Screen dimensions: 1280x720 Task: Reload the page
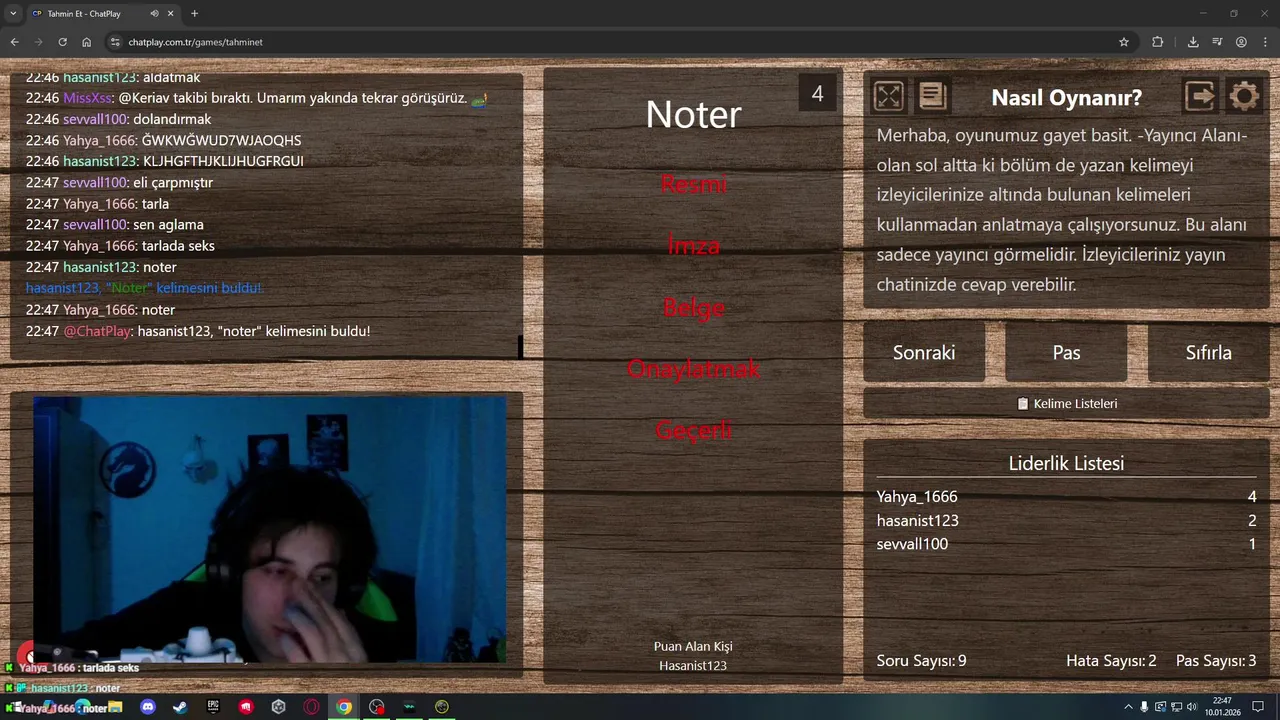(62, 42)
